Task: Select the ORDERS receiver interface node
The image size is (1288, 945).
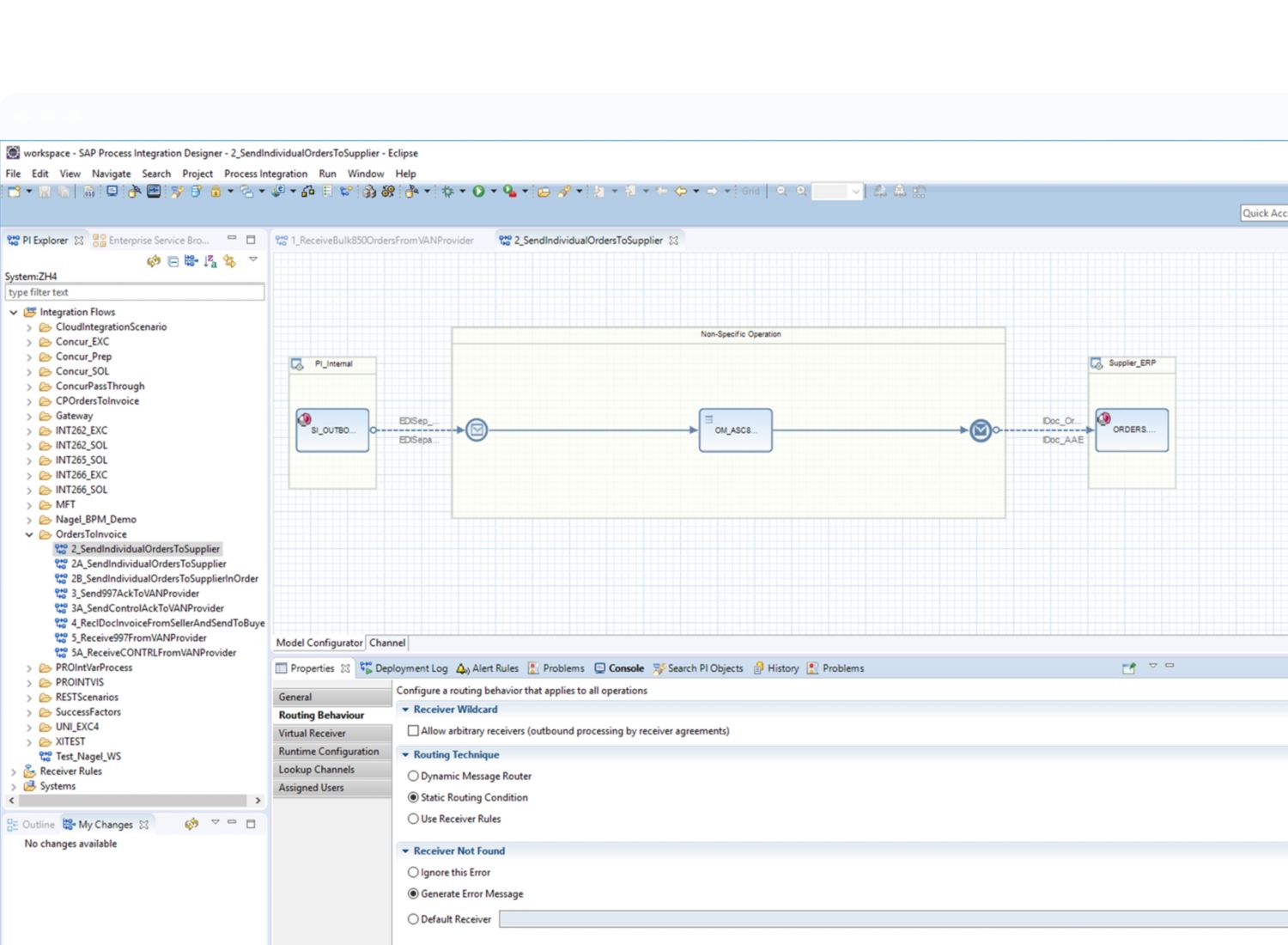Action: [1132, 430]
